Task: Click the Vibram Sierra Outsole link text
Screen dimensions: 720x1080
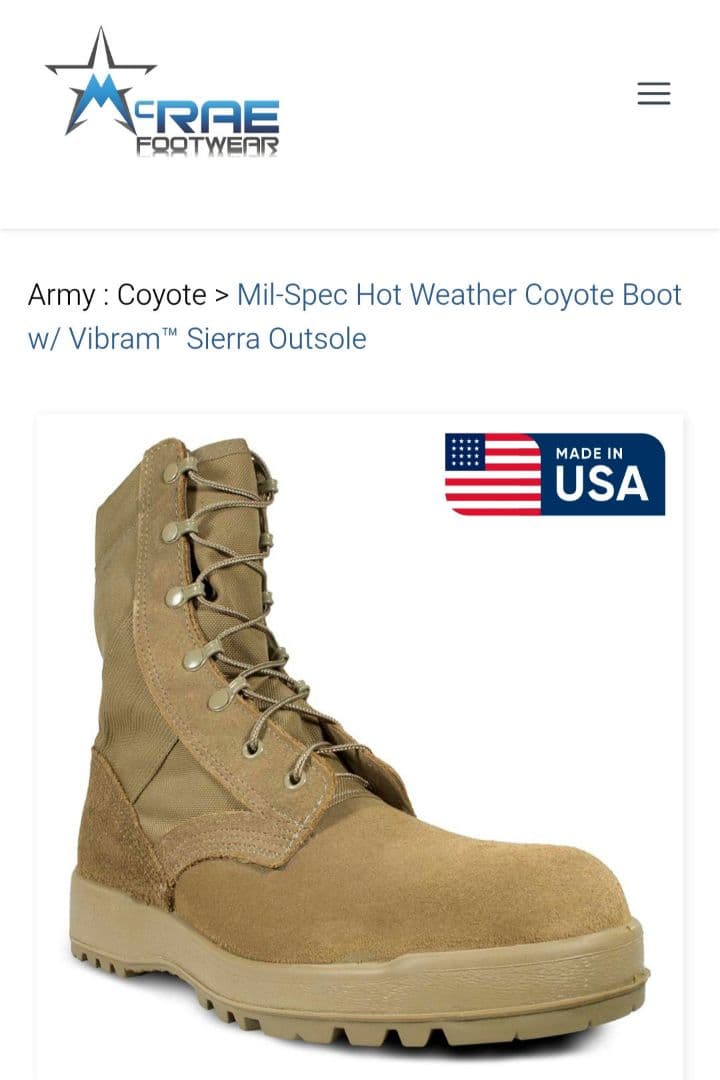Action: [196, 339]
